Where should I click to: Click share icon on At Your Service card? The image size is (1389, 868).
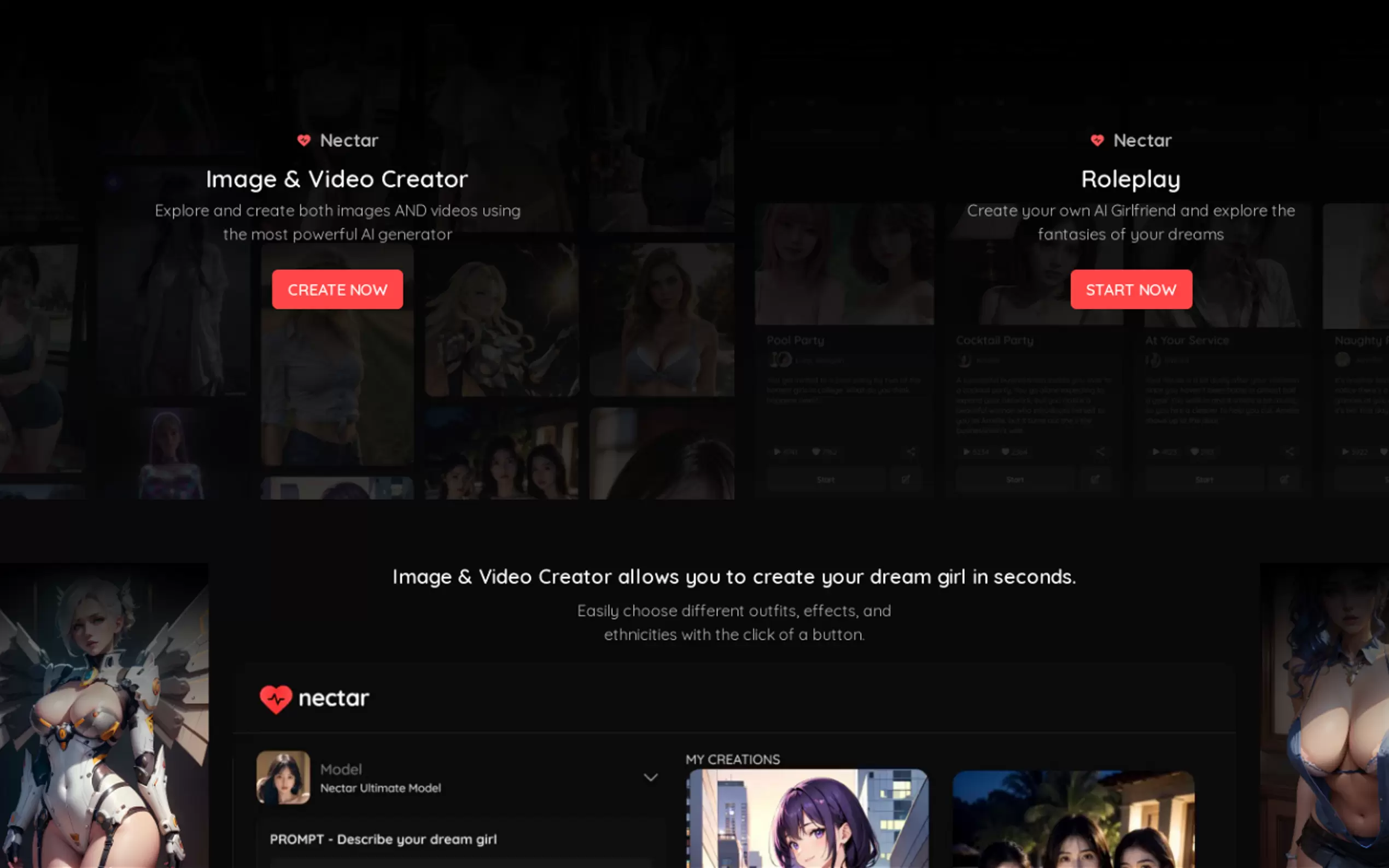pos(1289,452)
